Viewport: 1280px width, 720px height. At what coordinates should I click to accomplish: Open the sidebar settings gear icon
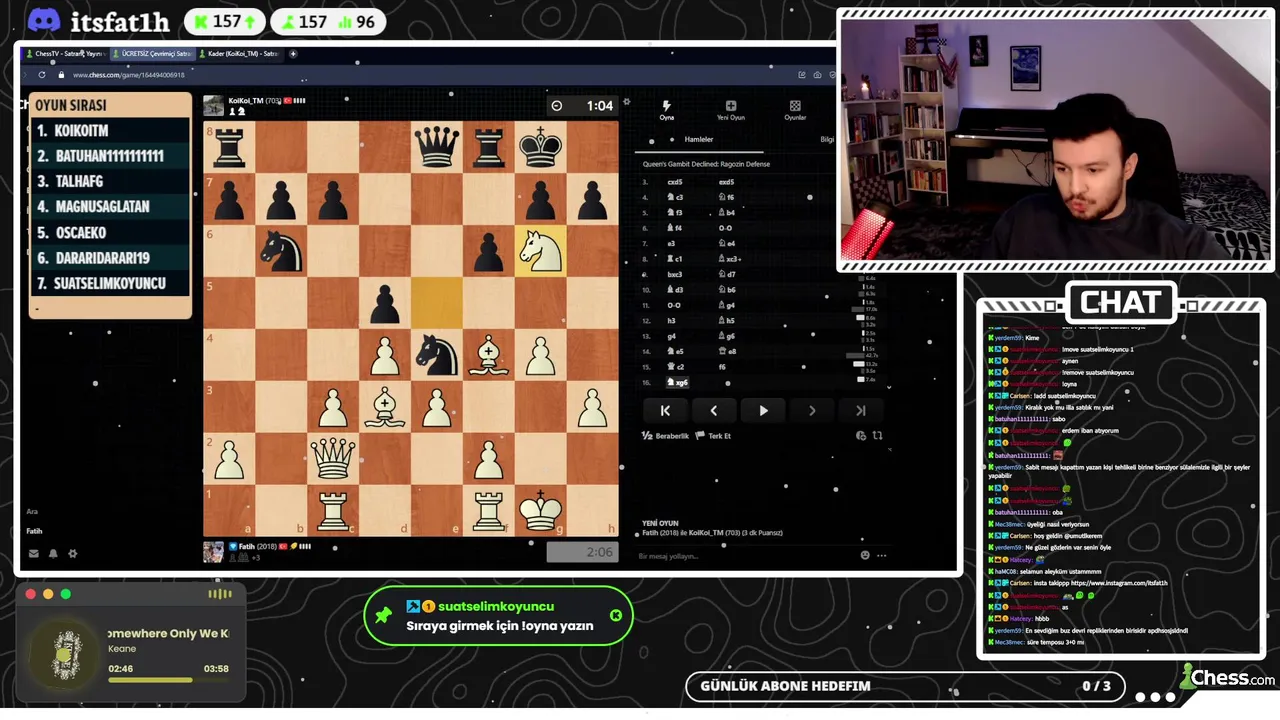[73, 553]
